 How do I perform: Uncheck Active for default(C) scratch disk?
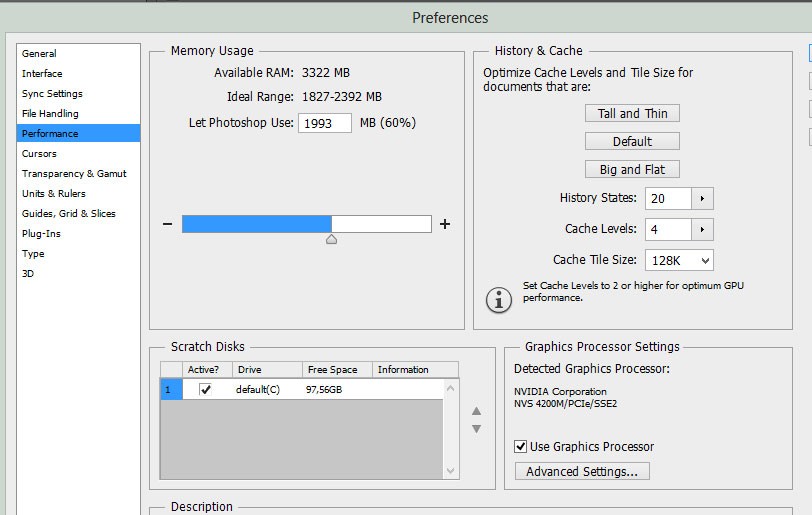[206, 389]
